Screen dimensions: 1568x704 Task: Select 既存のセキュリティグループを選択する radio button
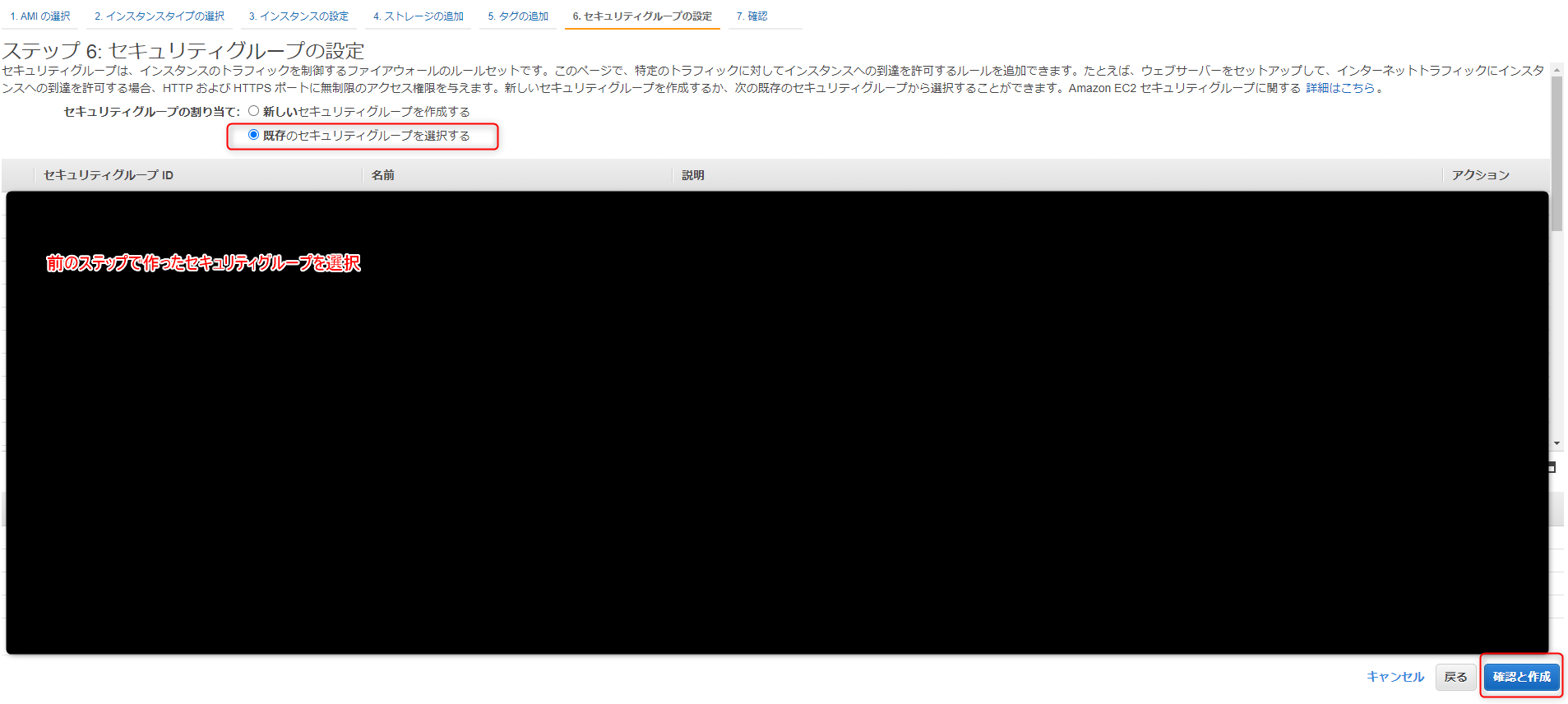coord(254,135)
